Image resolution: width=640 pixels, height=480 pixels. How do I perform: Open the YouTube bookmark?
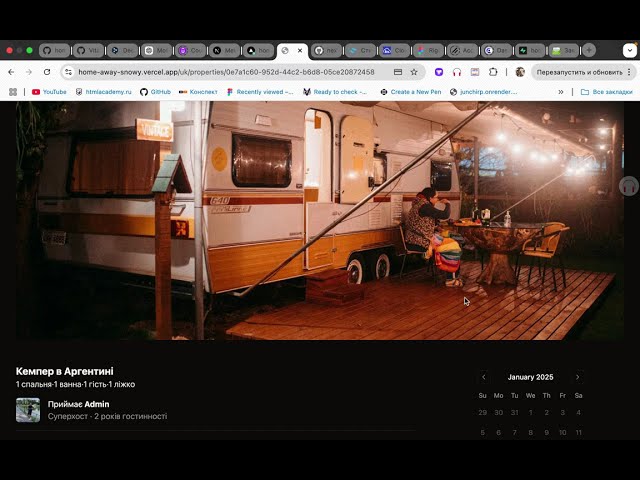coord(49,92)
